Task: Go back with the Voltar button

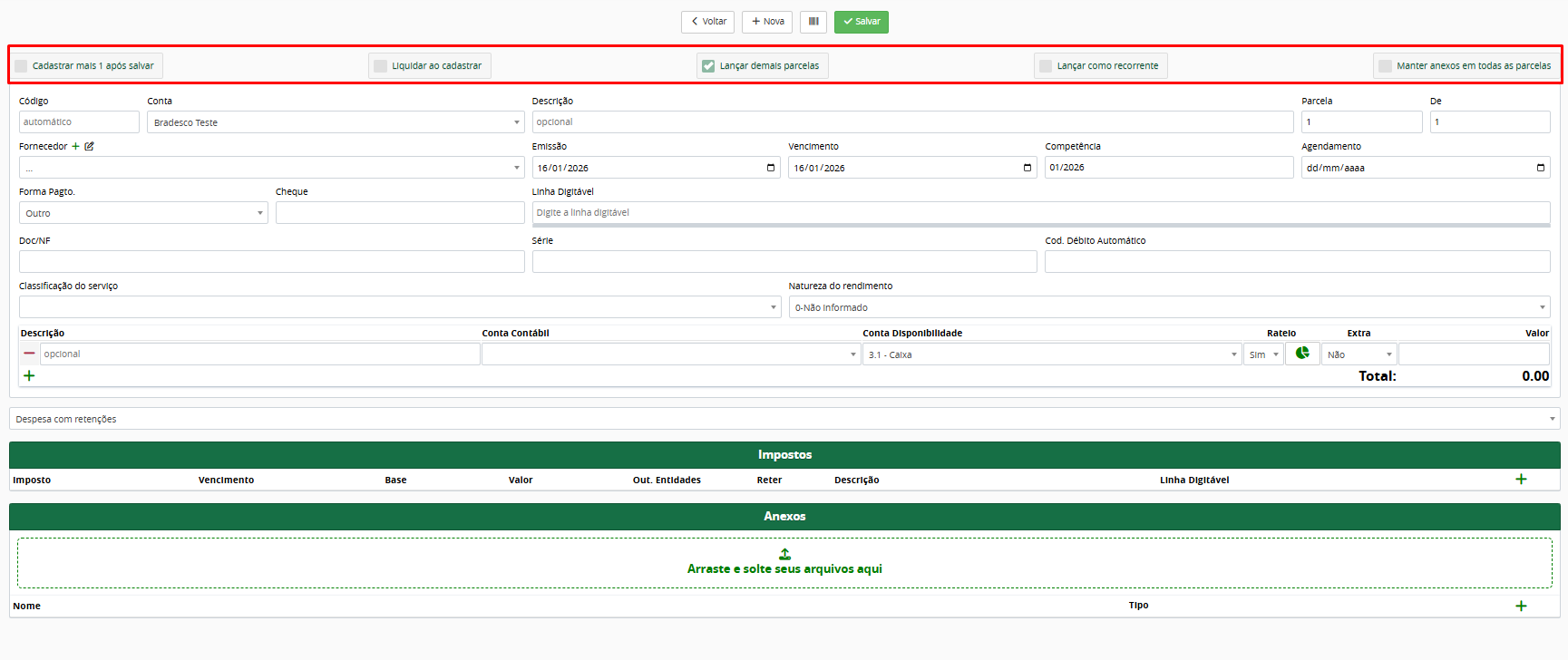Action: (x=707, y=22)
